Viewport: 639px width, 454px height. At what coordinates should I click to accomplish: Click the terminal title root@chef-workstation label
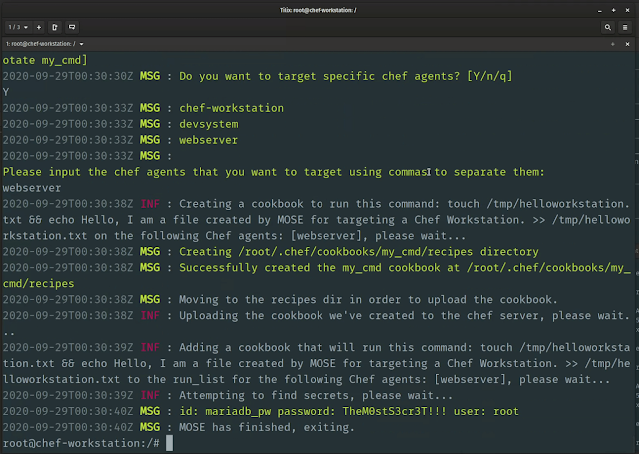[40, 44]
